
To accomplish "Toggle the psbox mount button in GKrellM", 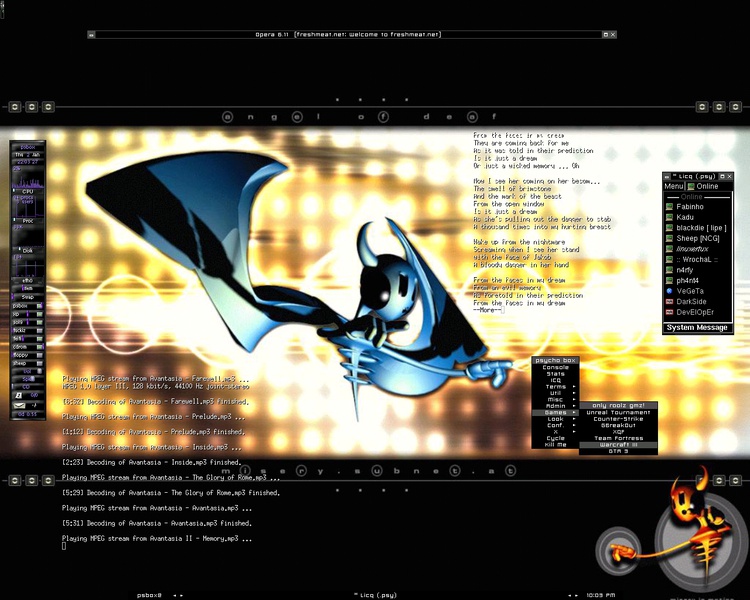I will [40, 306].
